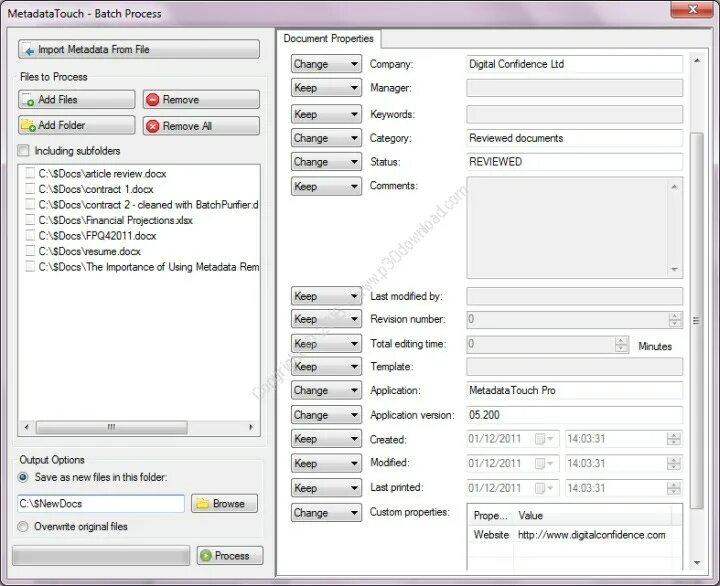
Task: Check the article review.docx file
Action: [30, 173]
